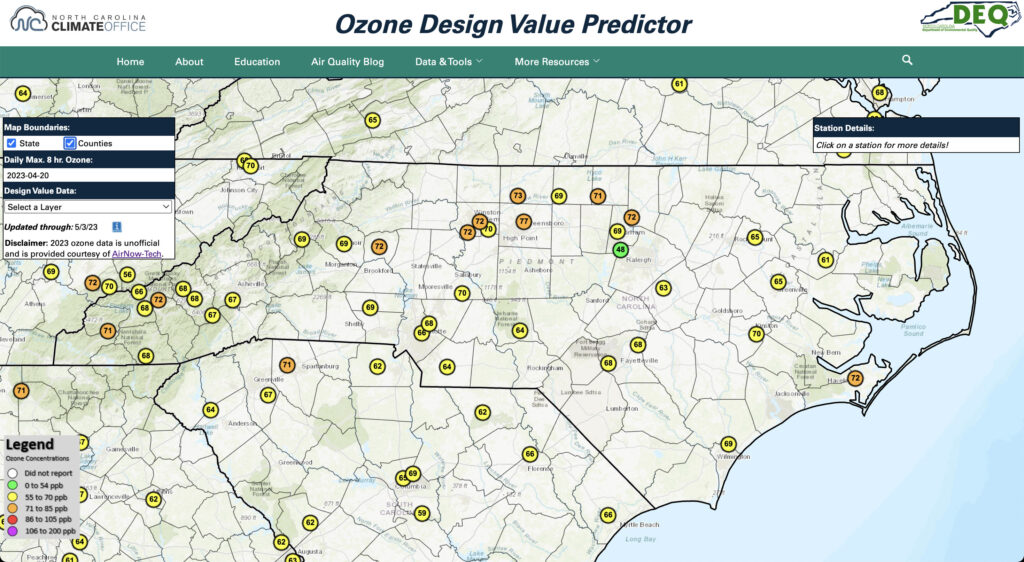Select the 65 station marker near Rocky Mount

coord(755,238)
